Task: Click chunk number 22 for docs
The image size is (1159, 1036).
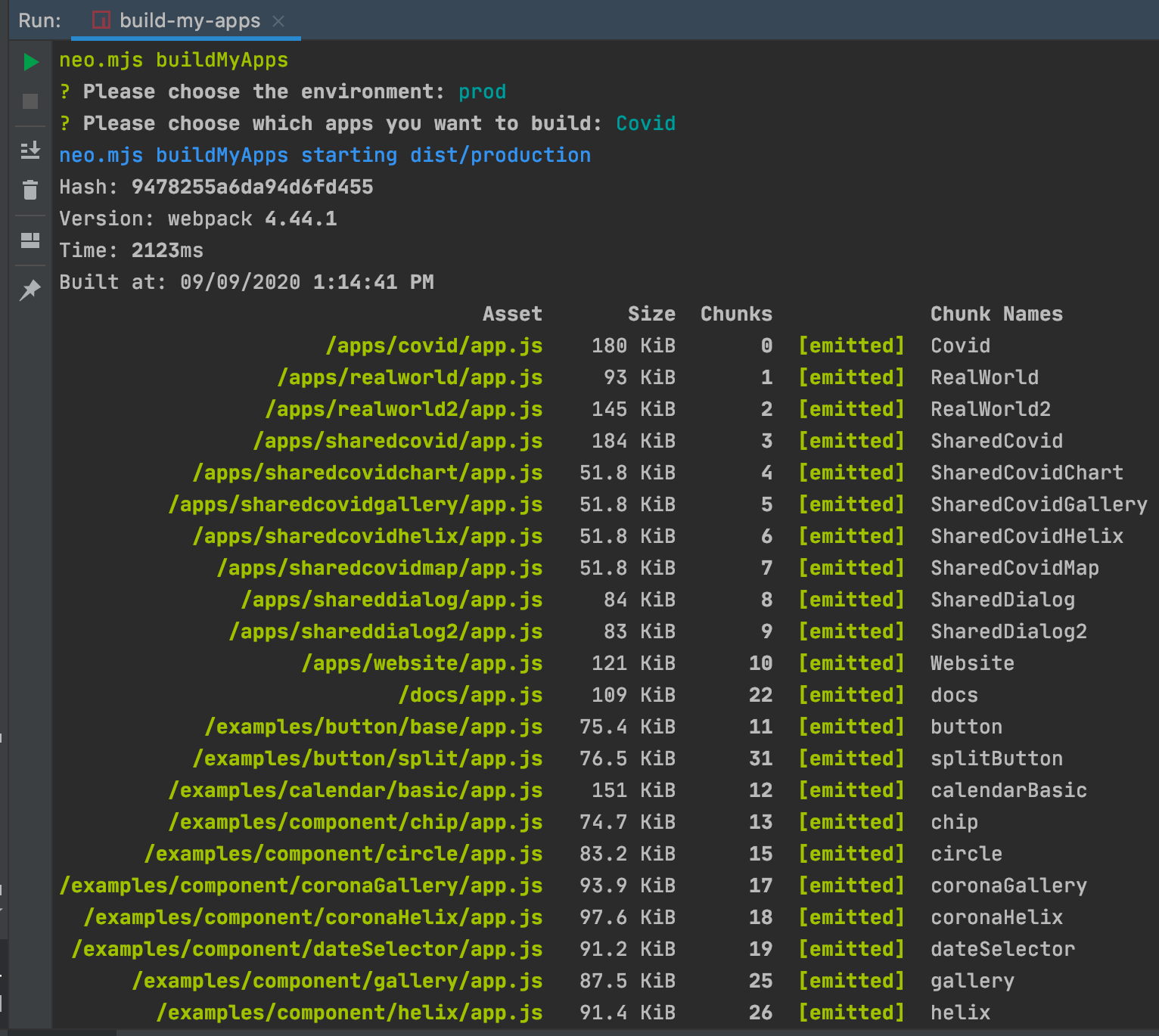Action: 761,695
